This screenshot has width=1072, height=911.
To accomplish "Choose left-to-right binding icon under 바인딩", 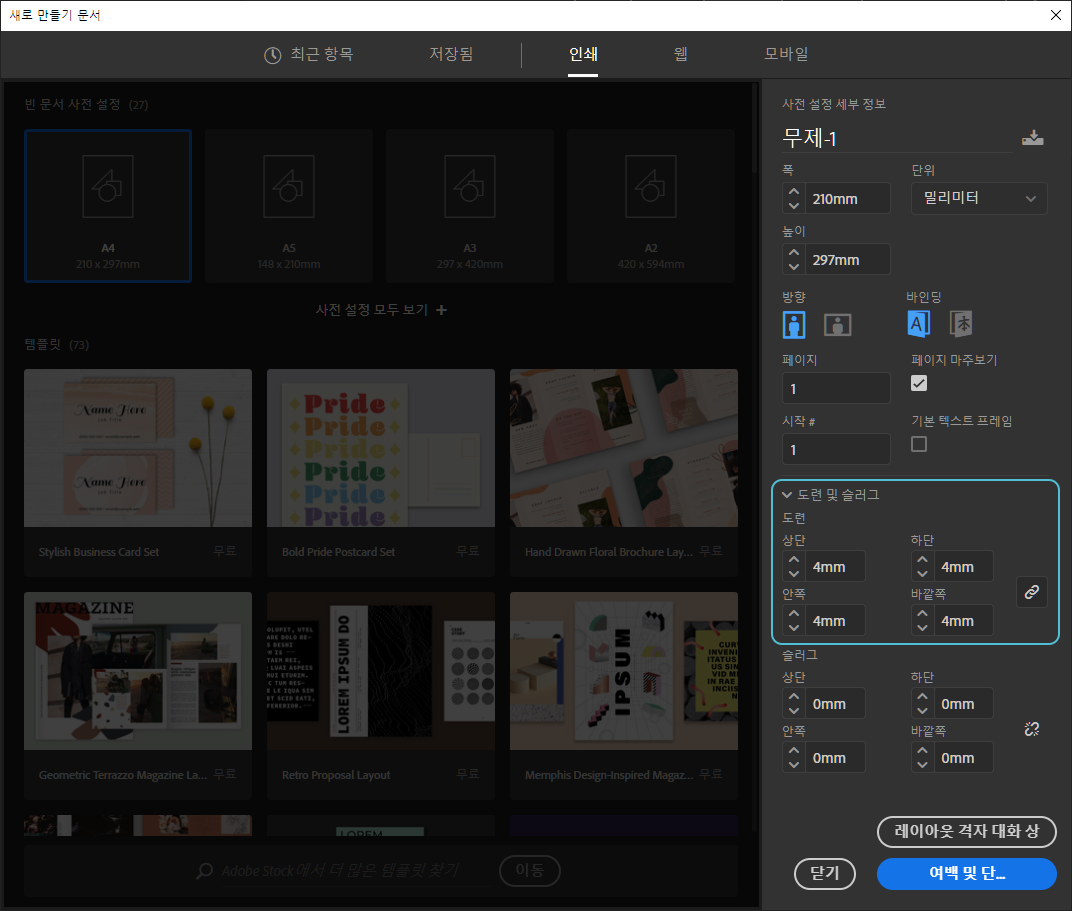I will 918,323.
